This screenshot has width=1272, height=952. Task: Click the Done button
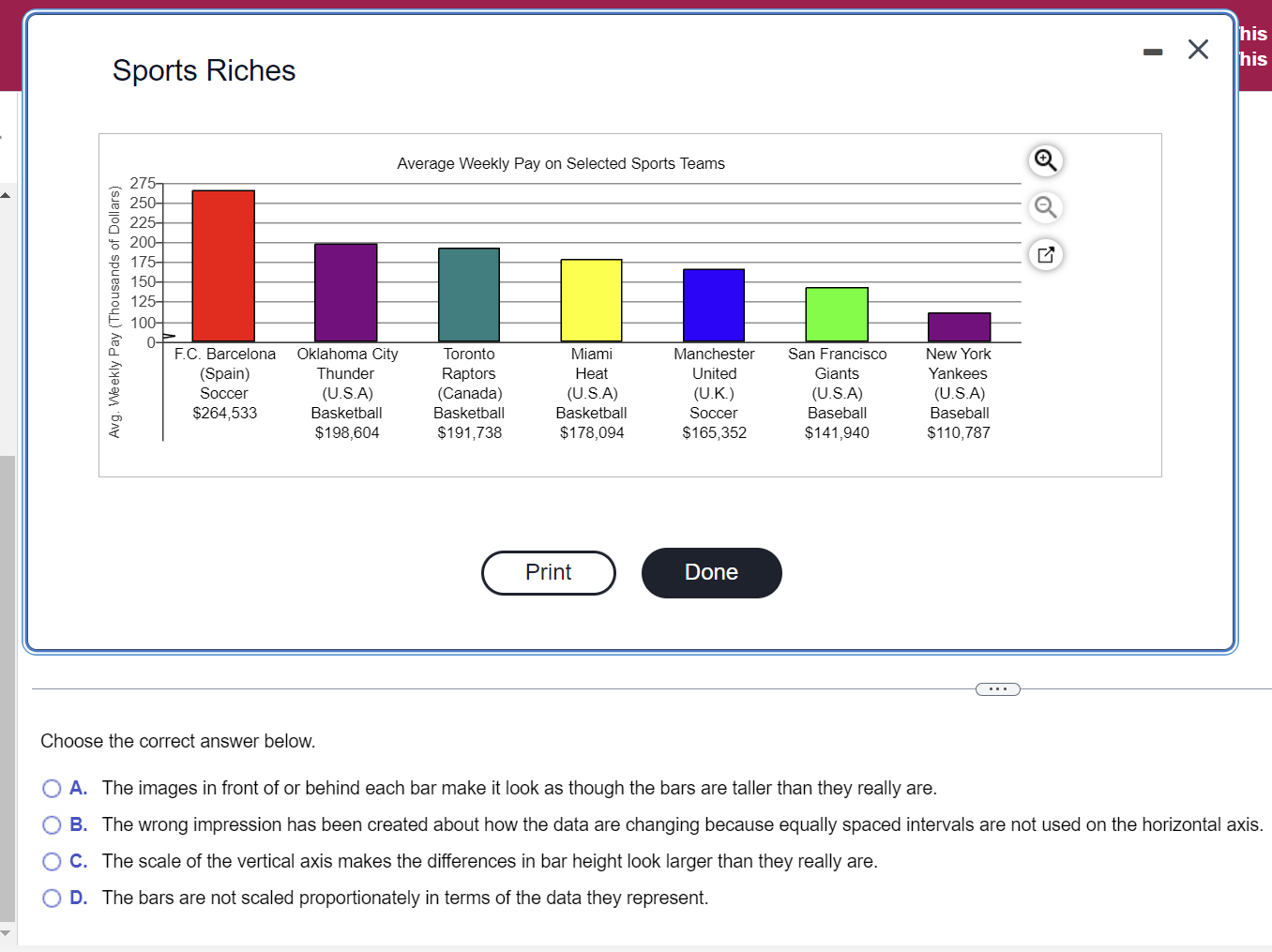coord(712,573)
